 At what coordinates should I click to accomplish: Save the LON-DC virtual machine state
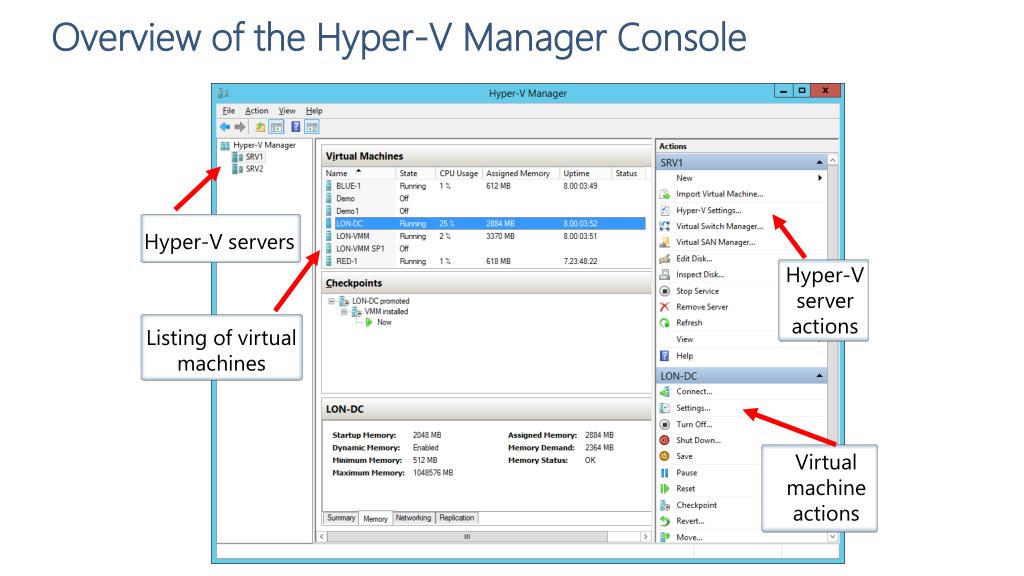tap(684, 456)
